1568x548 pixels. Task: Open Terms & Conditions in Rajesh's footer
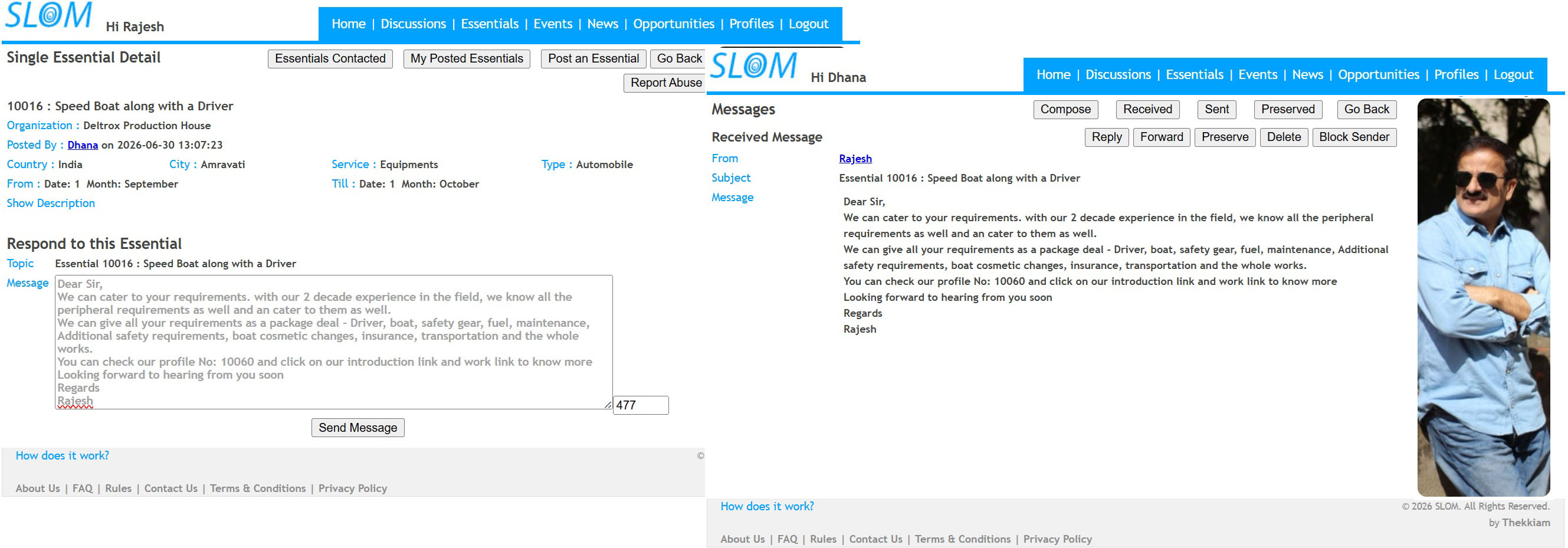coord(257,488)
